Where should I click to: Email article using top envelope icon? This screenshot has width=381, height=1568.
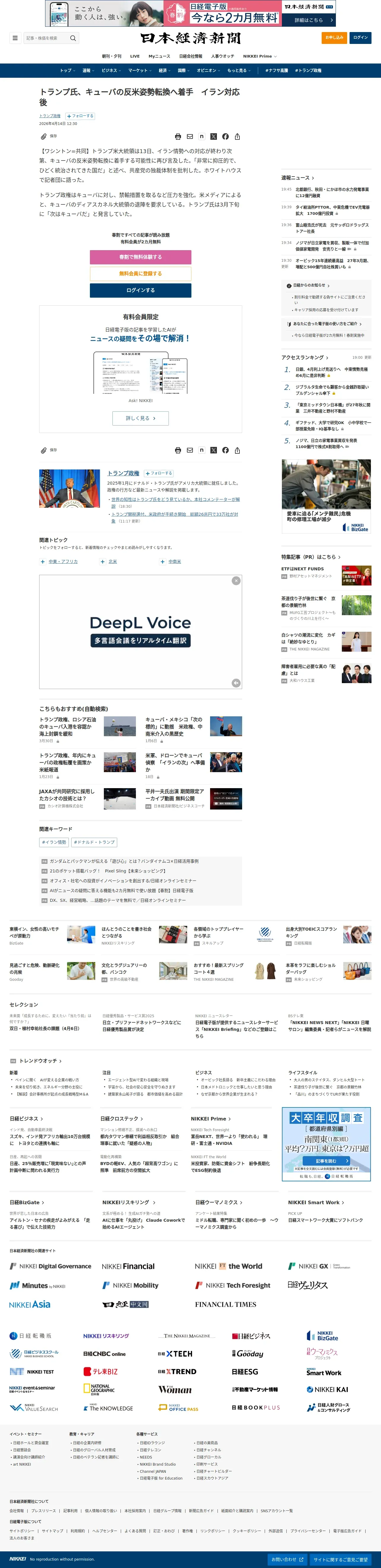(x=190, y=136)
